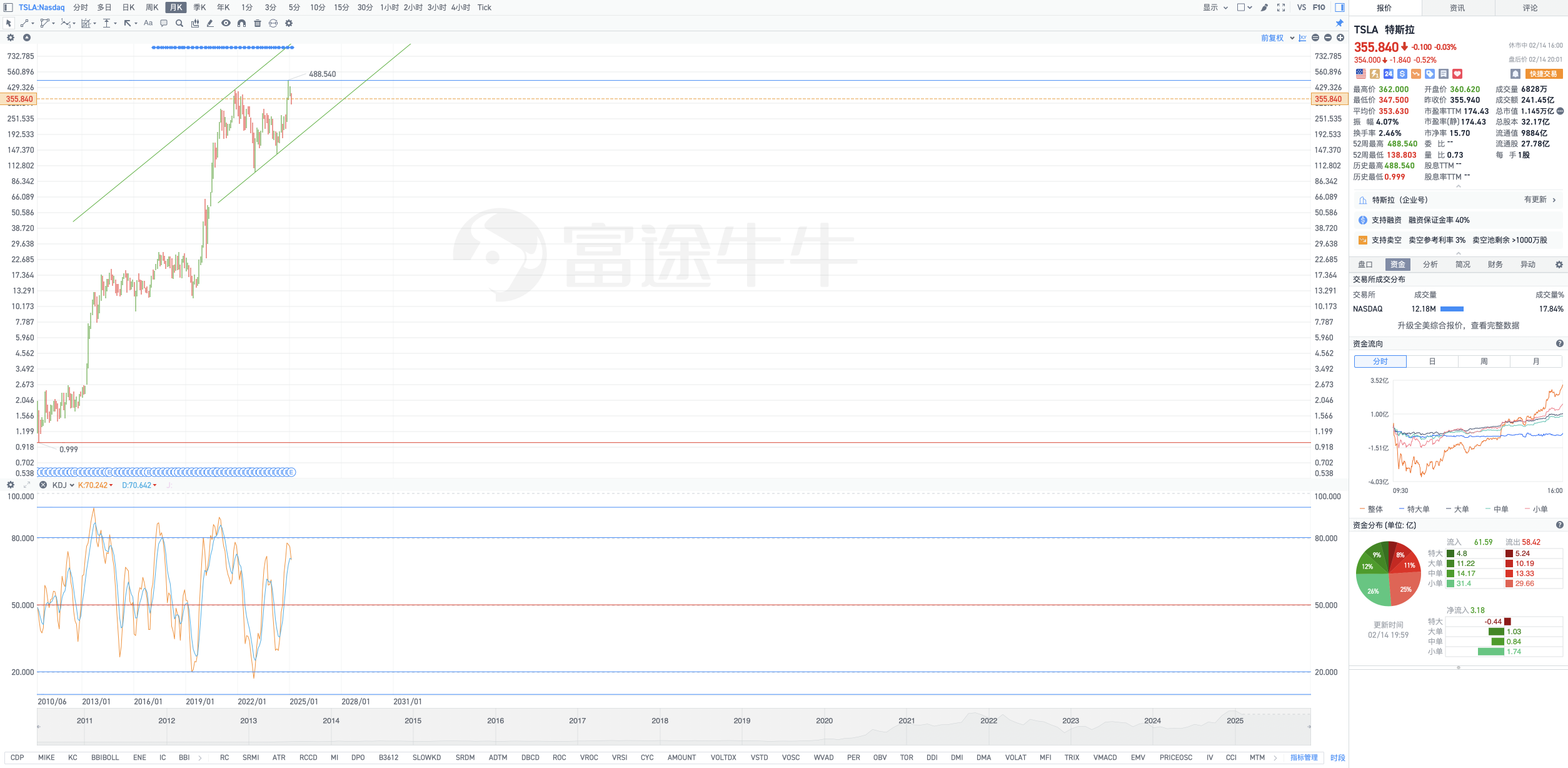This screenshot has width=1568, height=768.
Task: Pick the arrow annotation tool
Action: (128, 23)
